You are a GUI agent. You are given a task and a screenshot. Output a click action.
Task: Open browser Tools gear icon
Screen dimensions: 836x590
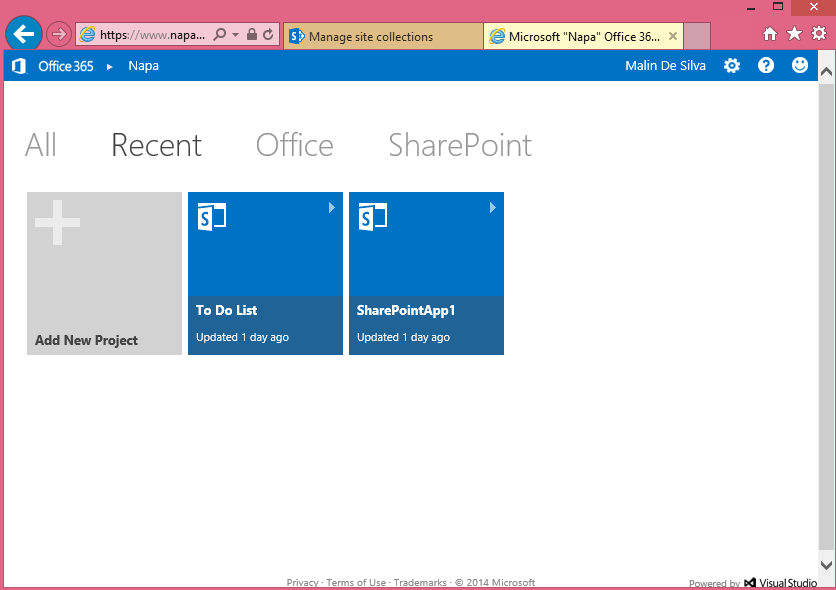[x=819, y=34]
